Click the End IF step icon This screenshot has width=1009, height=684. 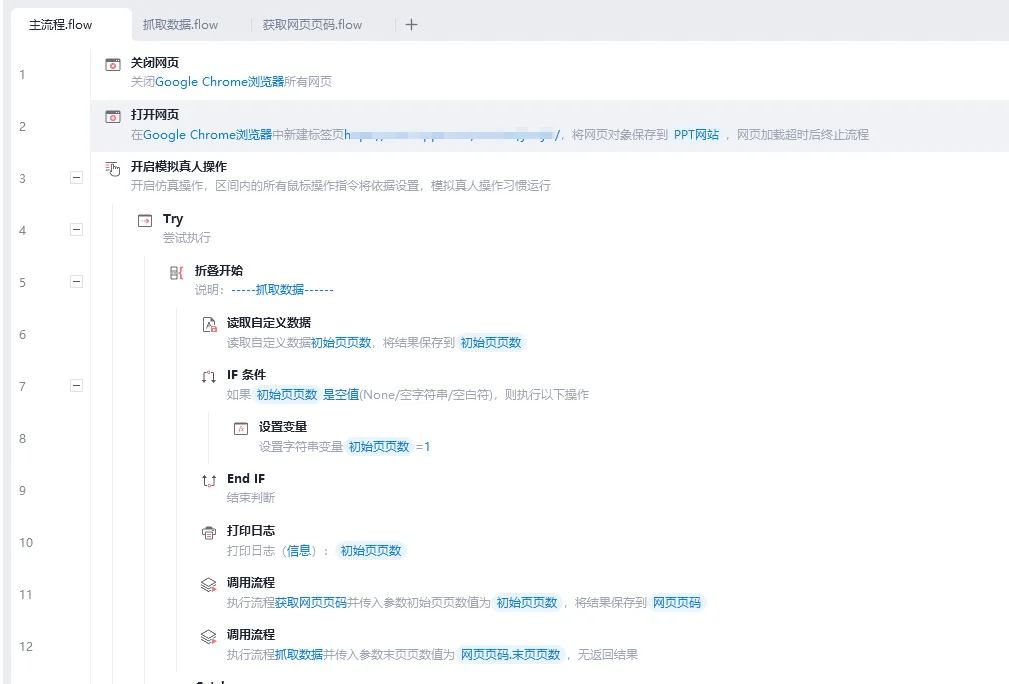(207, 482)
